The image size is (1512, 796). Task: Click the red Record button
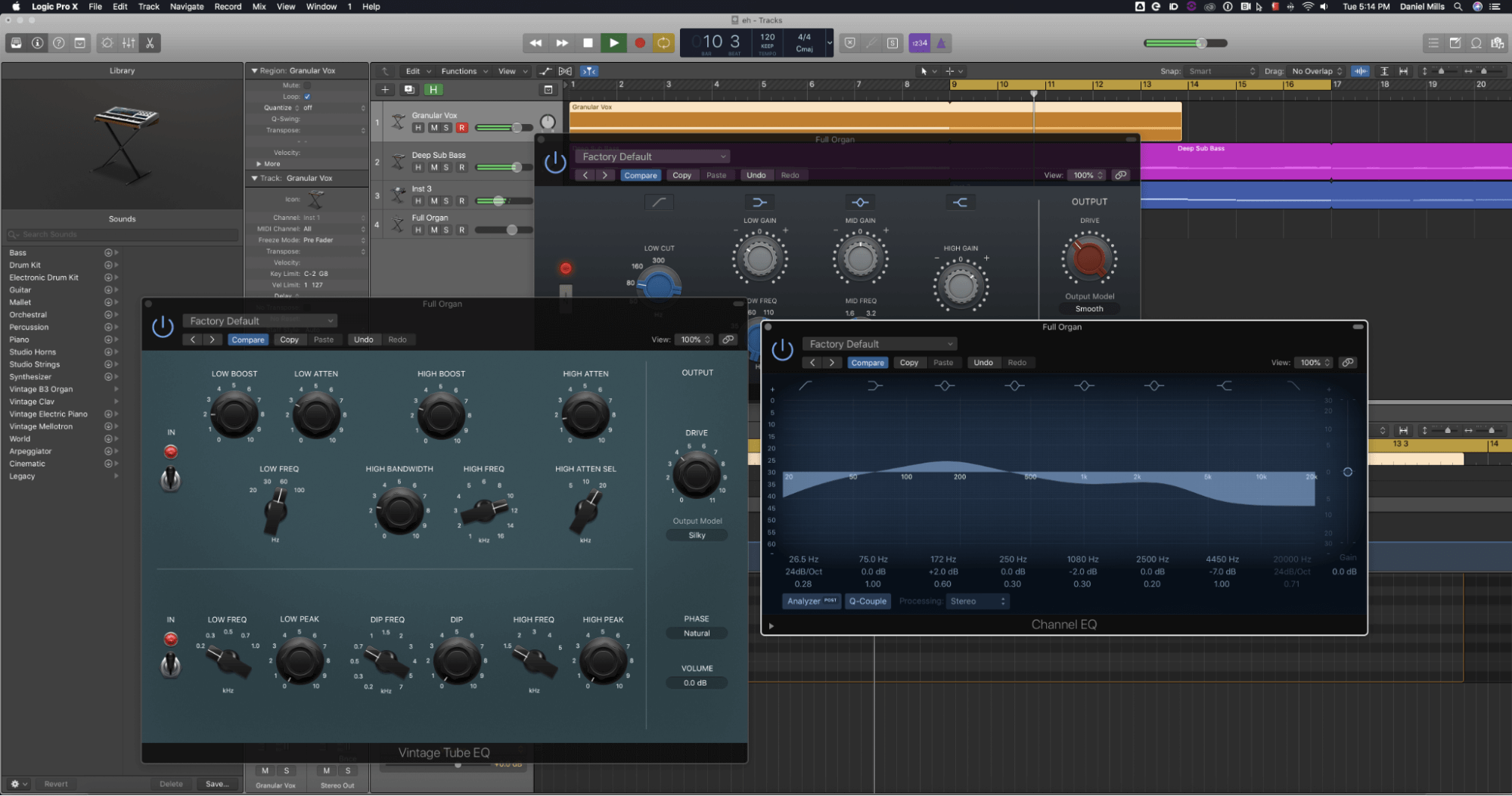640,43
